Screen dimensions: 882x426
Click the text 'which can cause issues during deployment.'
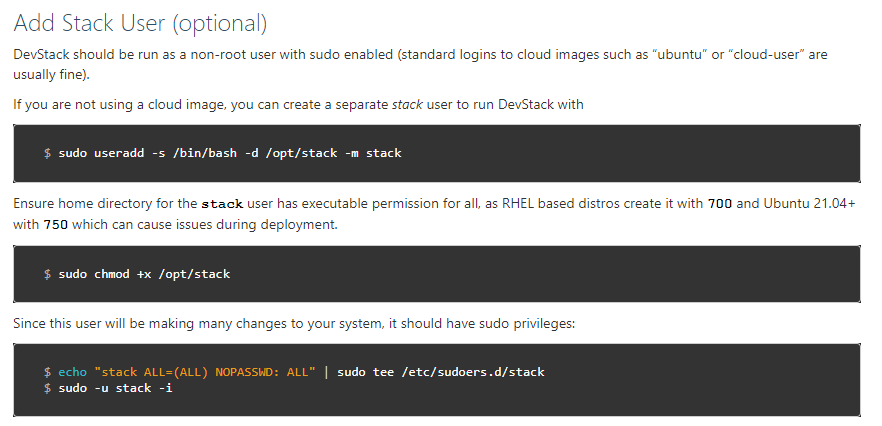(x=205, y=225)
